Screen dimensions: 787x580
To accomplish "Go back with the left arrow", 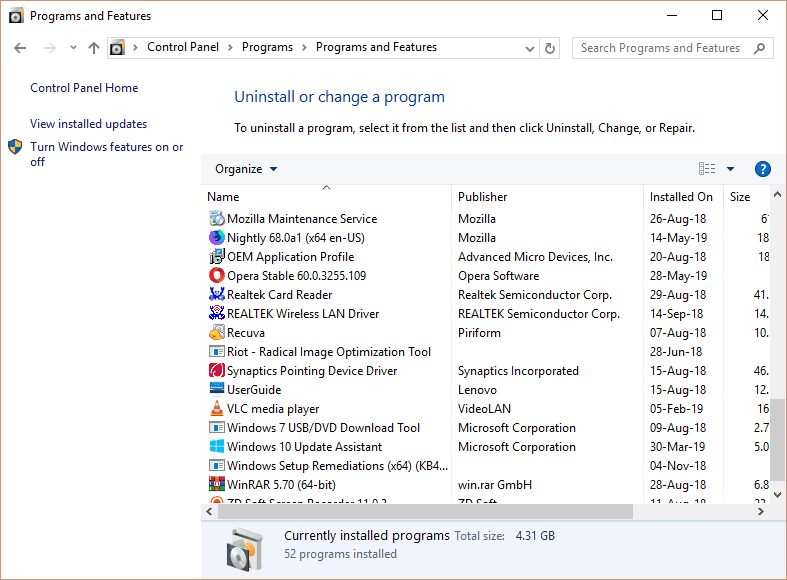I will point(20,48).
